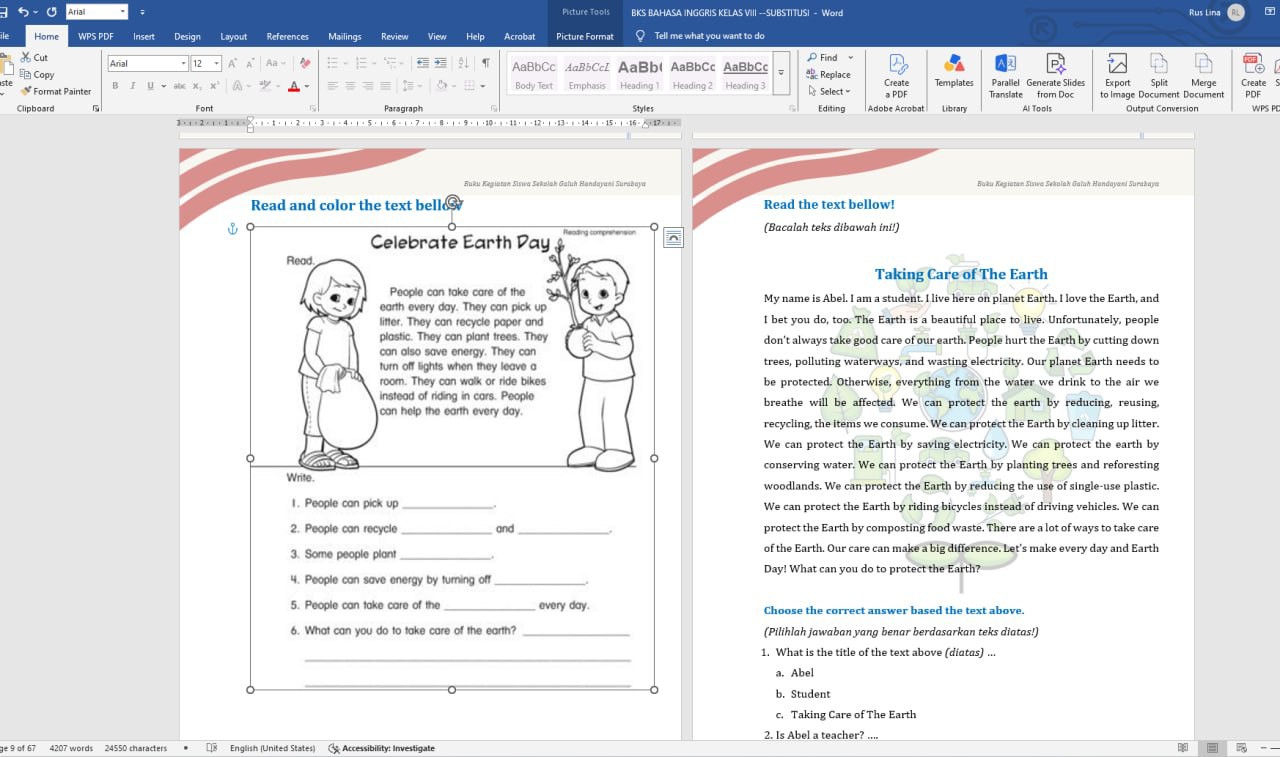The width and height of the screenshot is (1280, 757).
Task: Open the Layout Options icon beside the image
Action: click(673, 237)
